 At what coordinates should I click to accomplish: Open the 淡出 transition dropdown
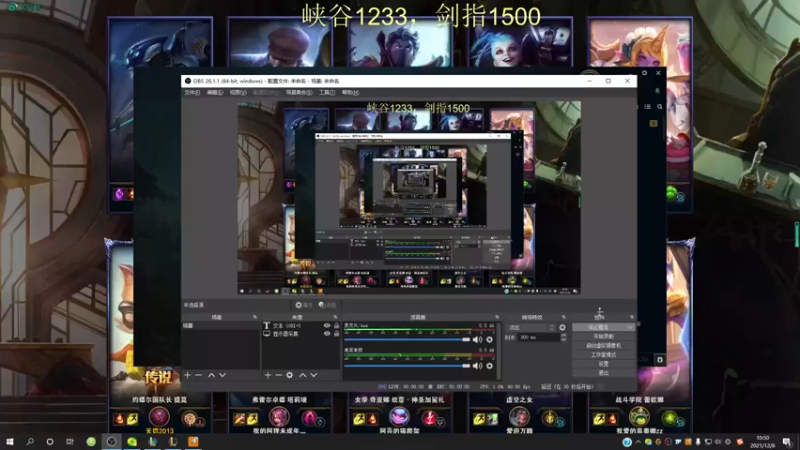pyautogui.click(x=531, y=328)
